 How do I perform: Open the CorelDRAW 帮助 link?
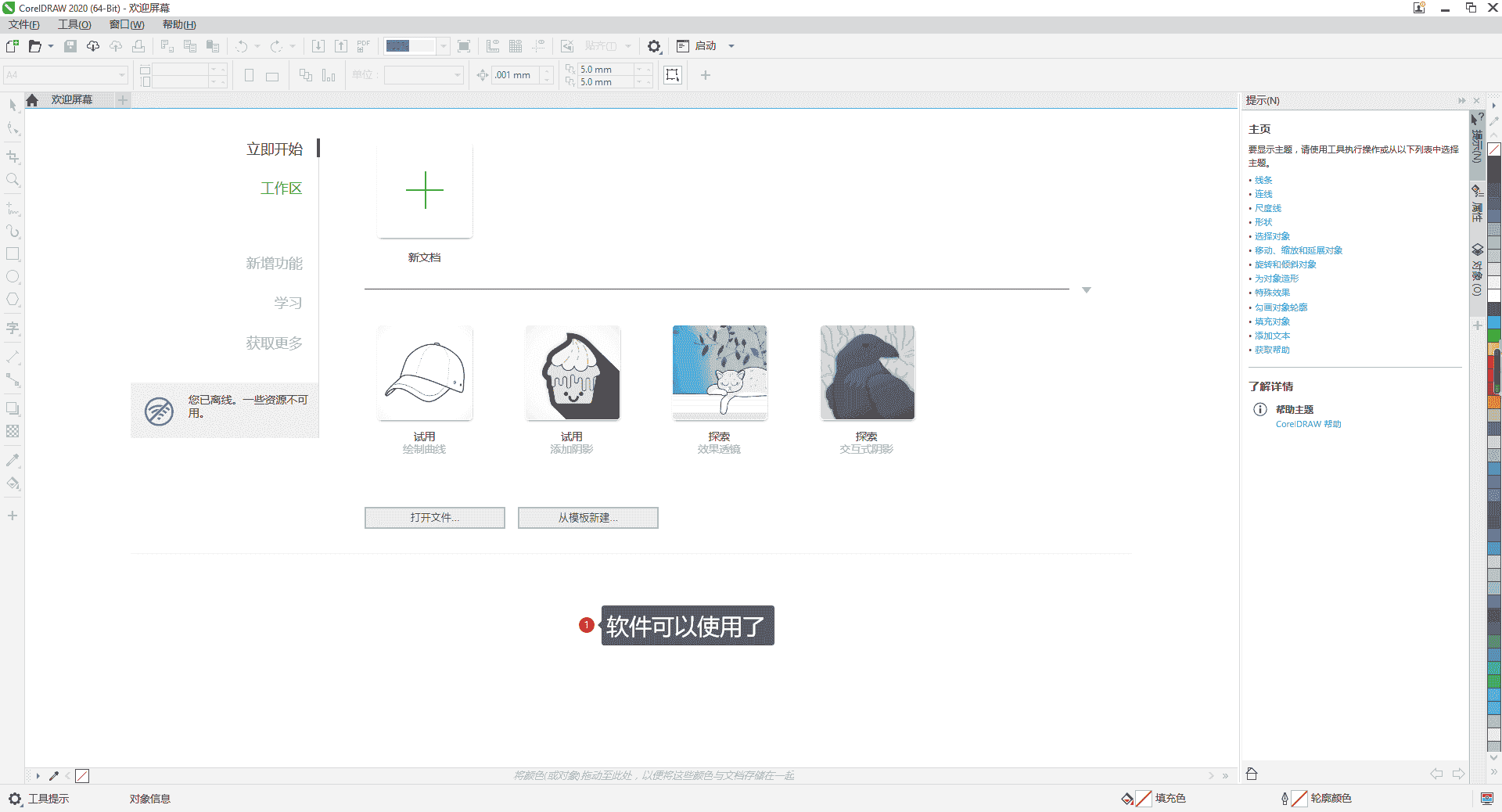(x=1308, y=424)
